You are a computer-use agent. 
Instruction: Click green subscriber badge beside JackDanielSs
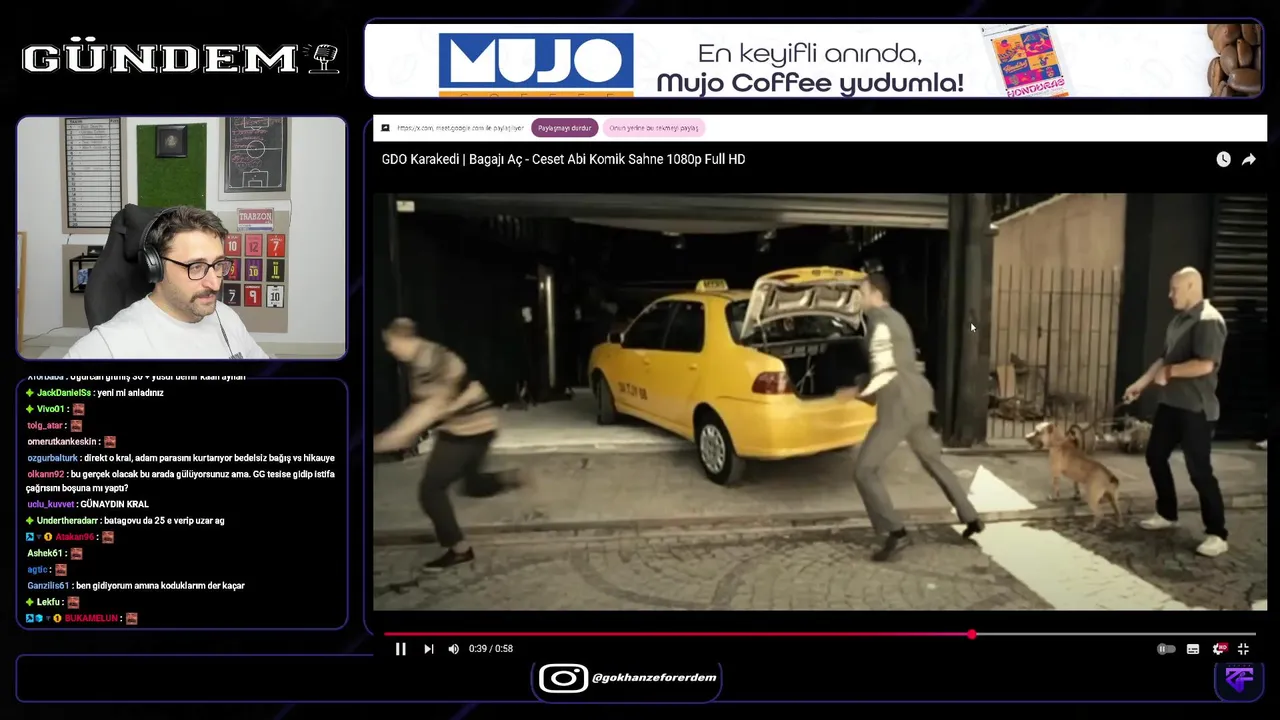[x=31, y=393]
